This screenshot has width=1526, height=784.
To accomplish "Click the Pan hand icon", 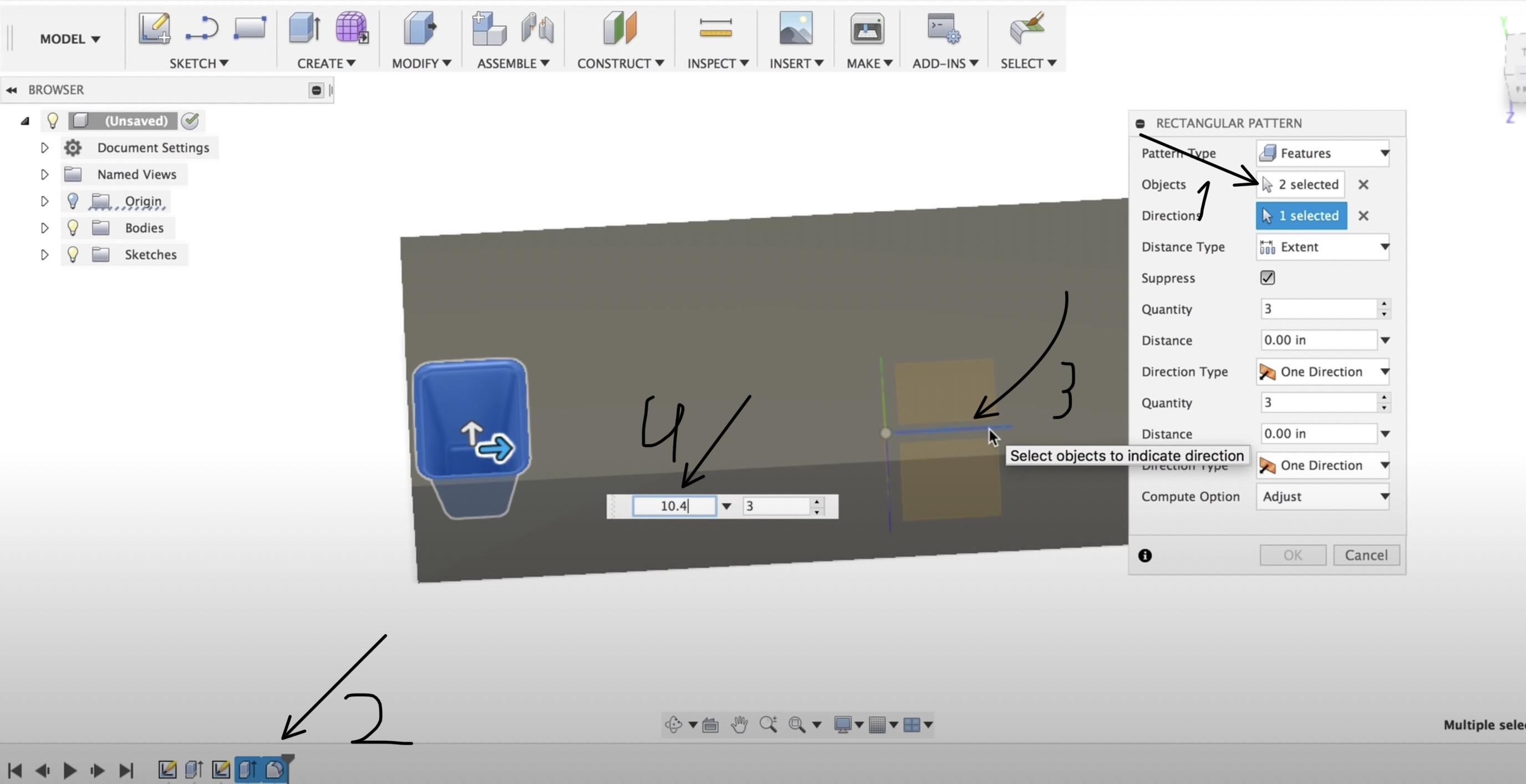I will [x=739, y=724].
